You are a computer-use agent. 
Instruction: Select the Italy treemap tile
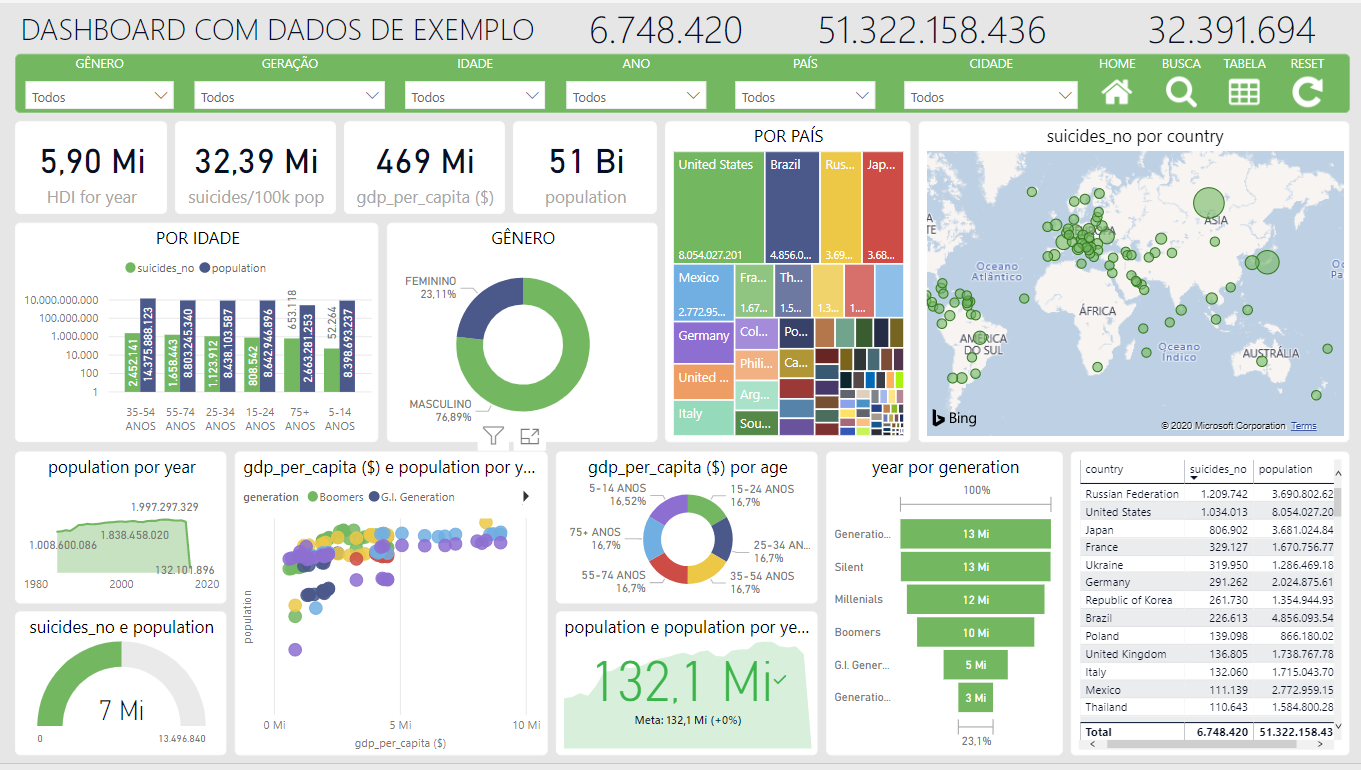[704, 418]
